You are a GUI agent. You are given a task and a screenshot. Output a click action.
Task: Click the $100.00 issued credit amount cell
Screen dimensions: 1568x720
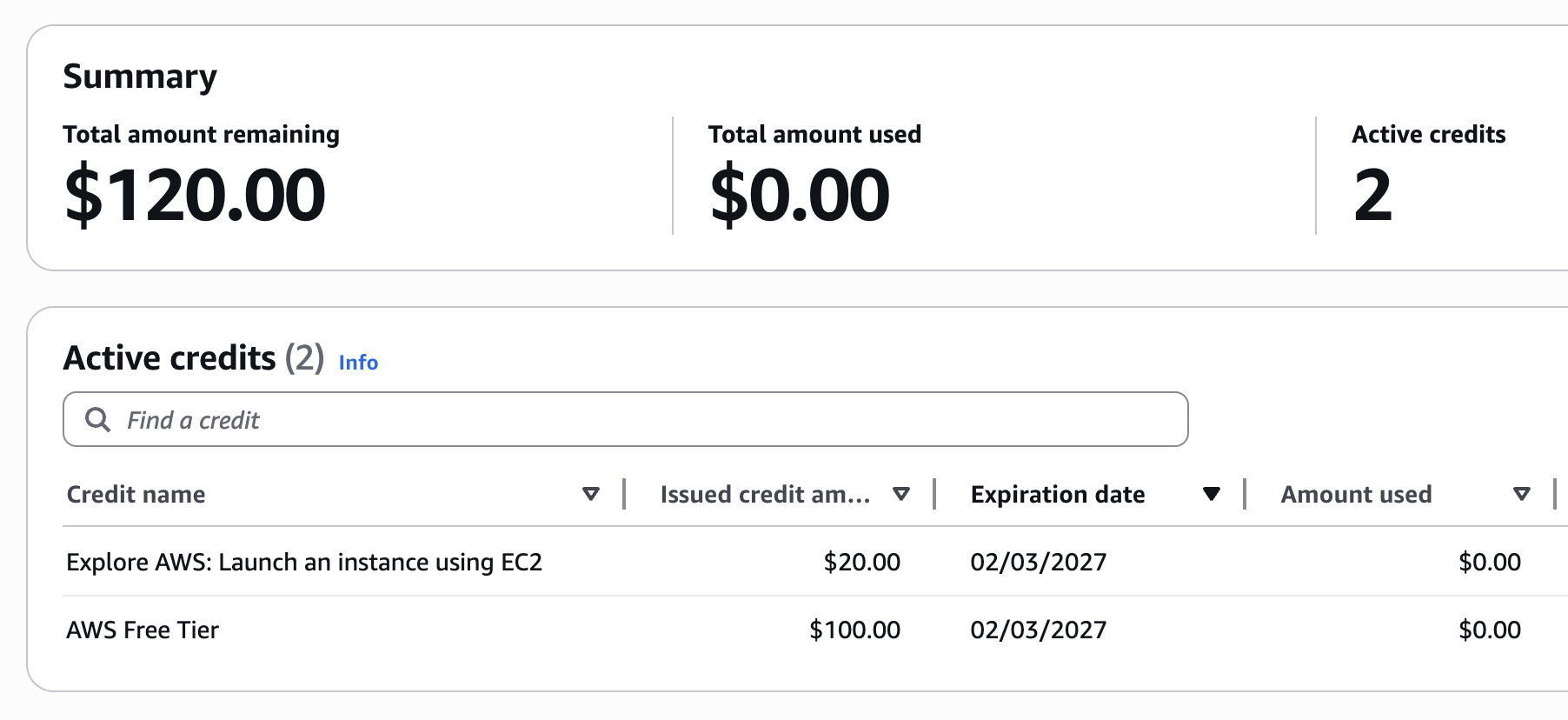854,630
